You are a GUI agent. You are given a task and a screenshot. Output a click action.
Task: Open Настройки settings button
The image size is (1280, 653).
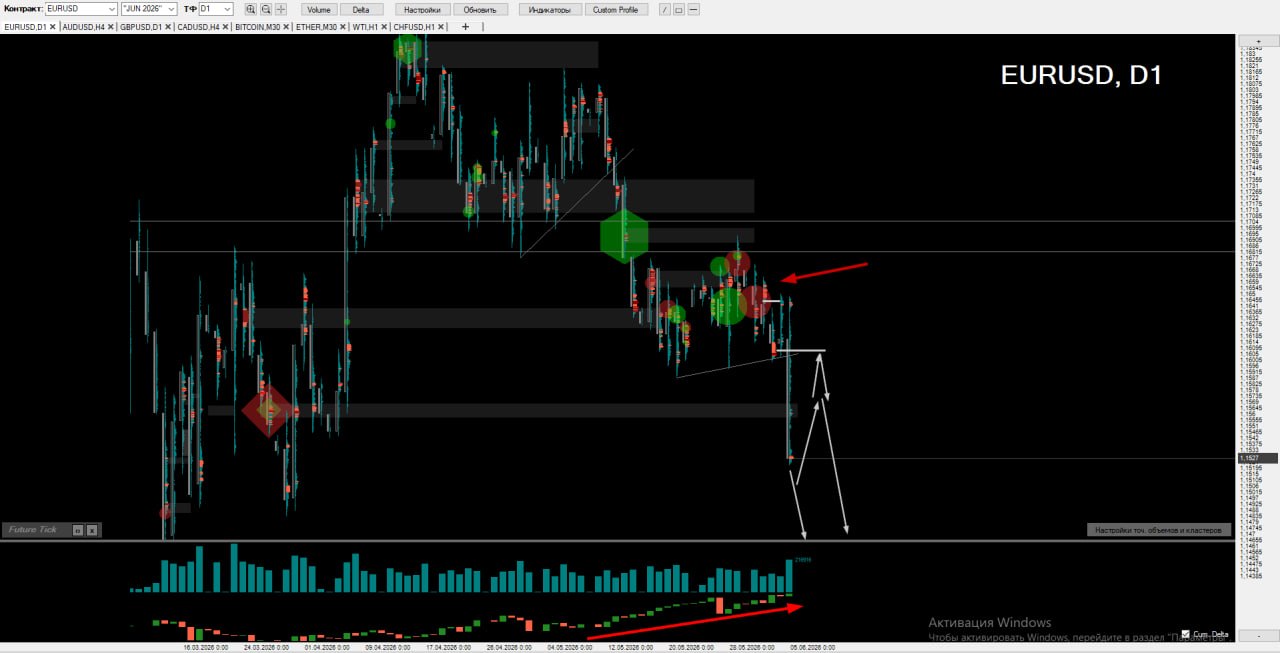click(x=422, y=9)
